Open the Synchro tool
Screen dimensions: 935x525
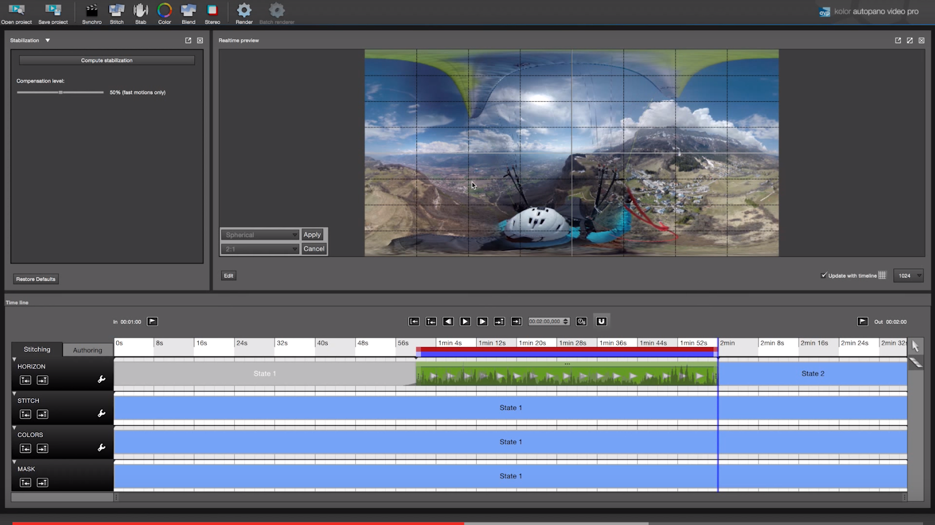point(91,12)
